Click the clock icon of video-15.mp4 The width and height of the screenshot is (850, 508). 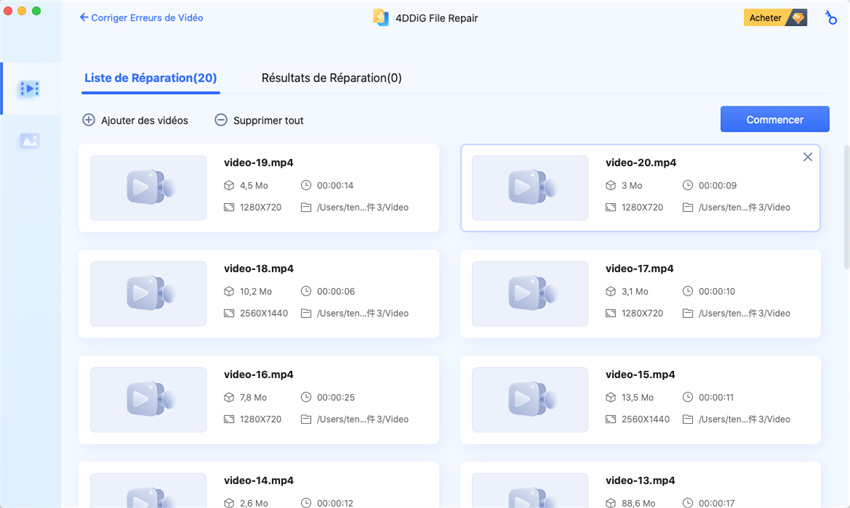687,397
